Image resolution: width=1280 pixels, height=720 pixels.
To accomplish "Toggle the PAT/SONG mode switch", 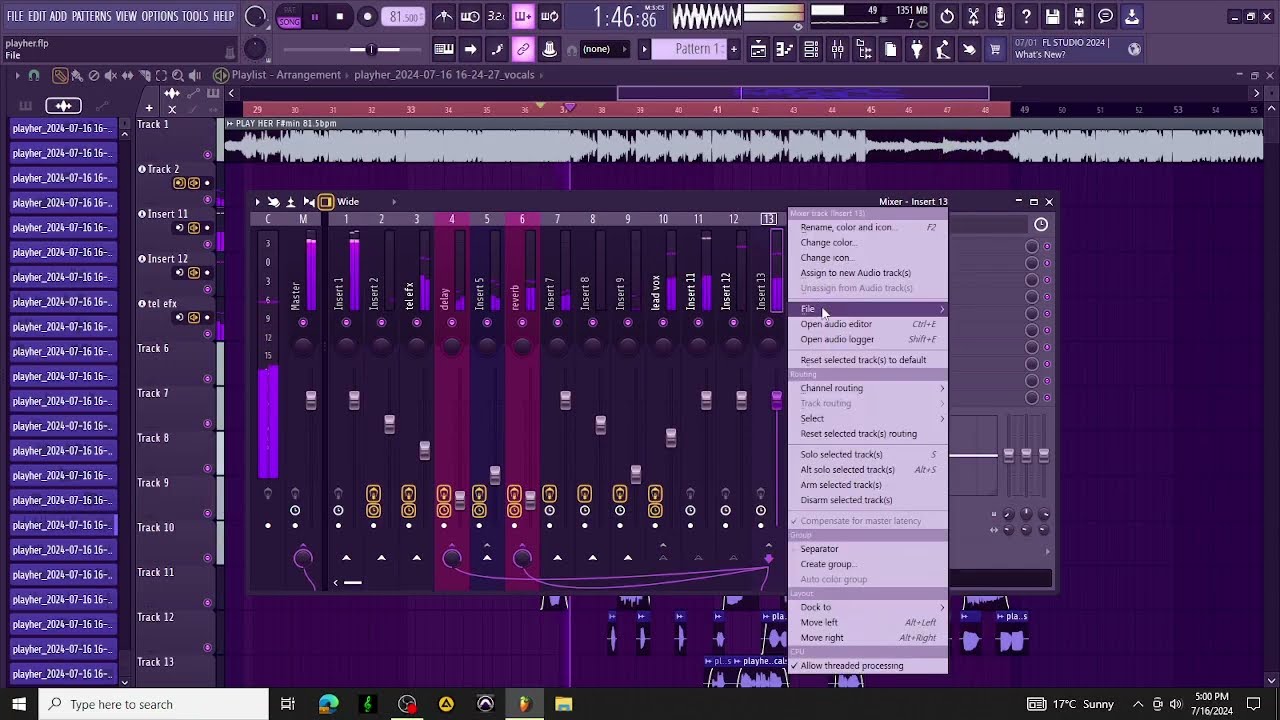I will [289, 16].
